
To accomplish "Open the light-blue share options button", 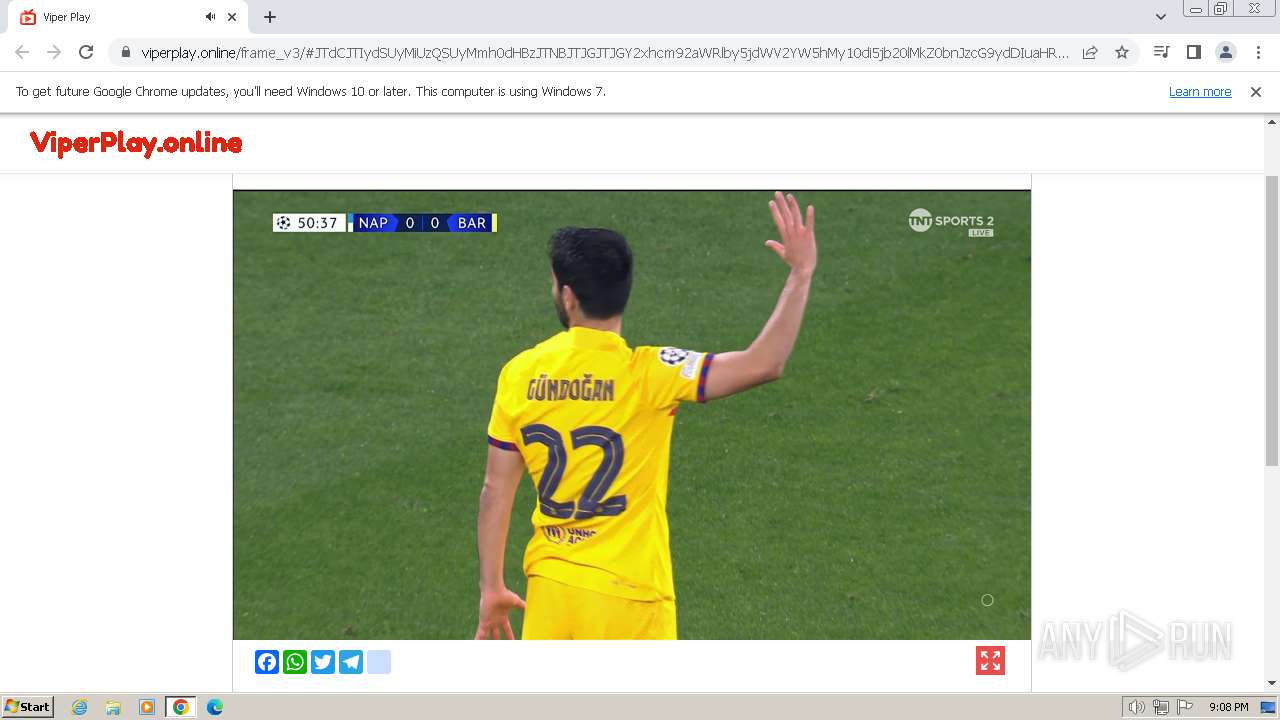I will [379, 662].
